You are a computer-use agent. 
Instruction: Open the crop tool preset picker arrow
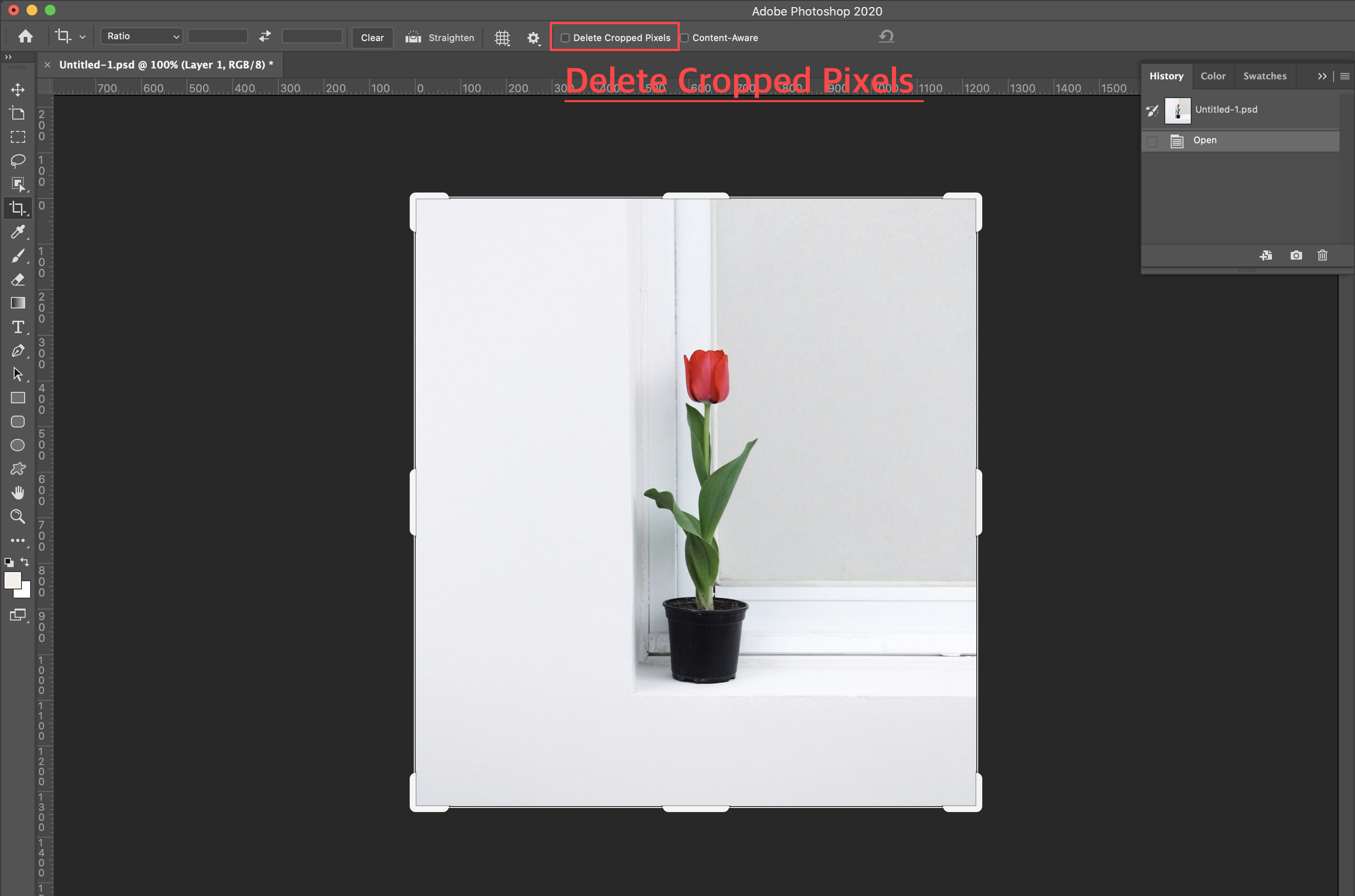pyautogui.click(x=83, y=36)
